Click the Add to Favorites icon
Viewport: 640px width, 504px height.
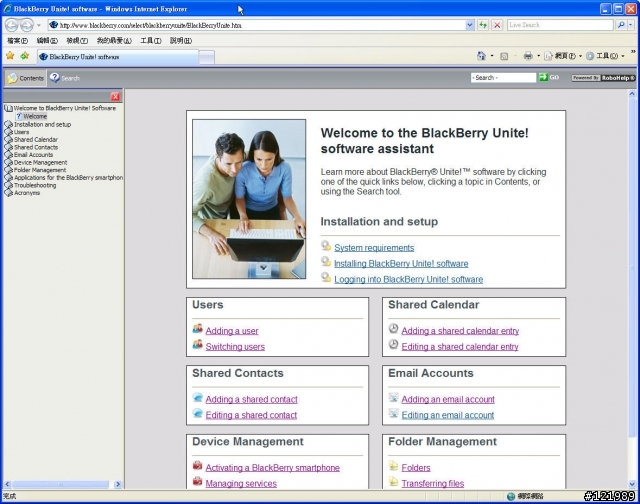coord(25,56)
